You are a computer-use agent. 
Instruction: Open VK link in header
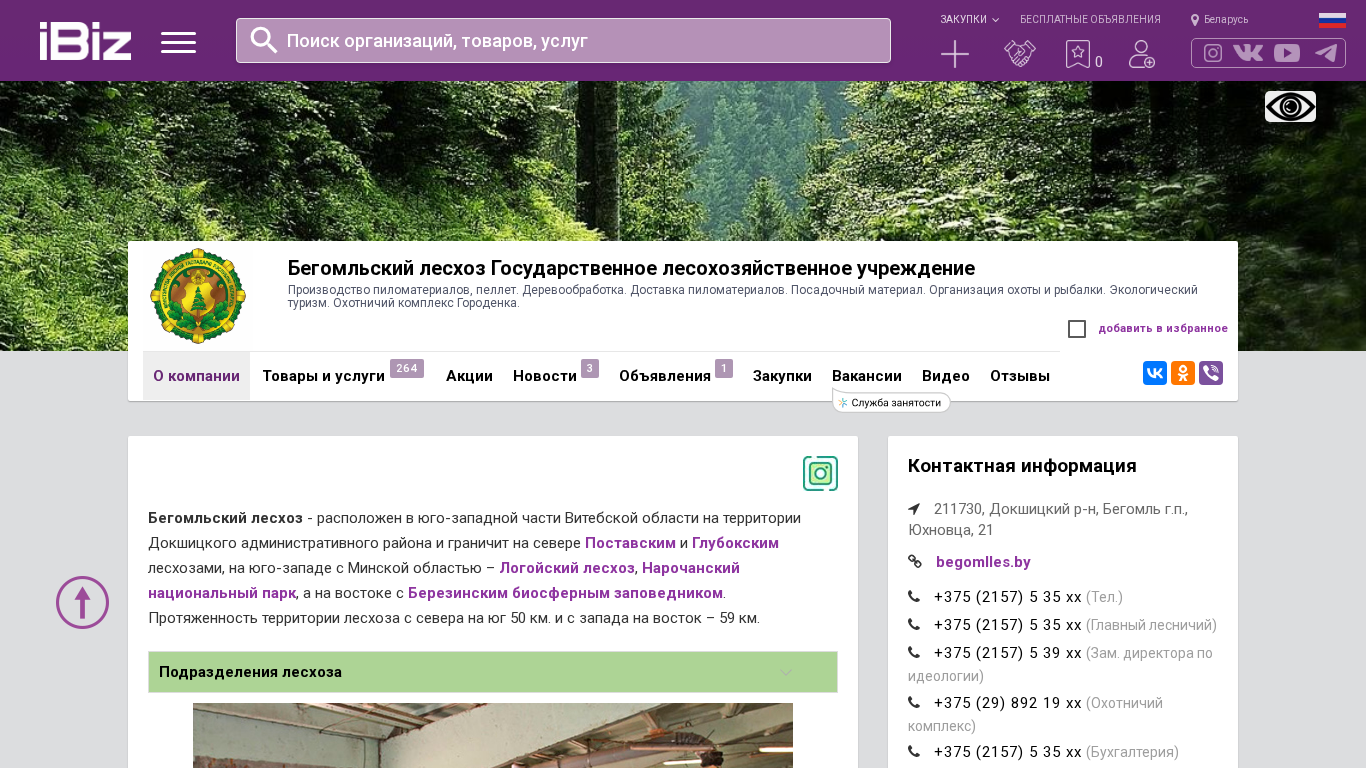tap(1248, 53)
